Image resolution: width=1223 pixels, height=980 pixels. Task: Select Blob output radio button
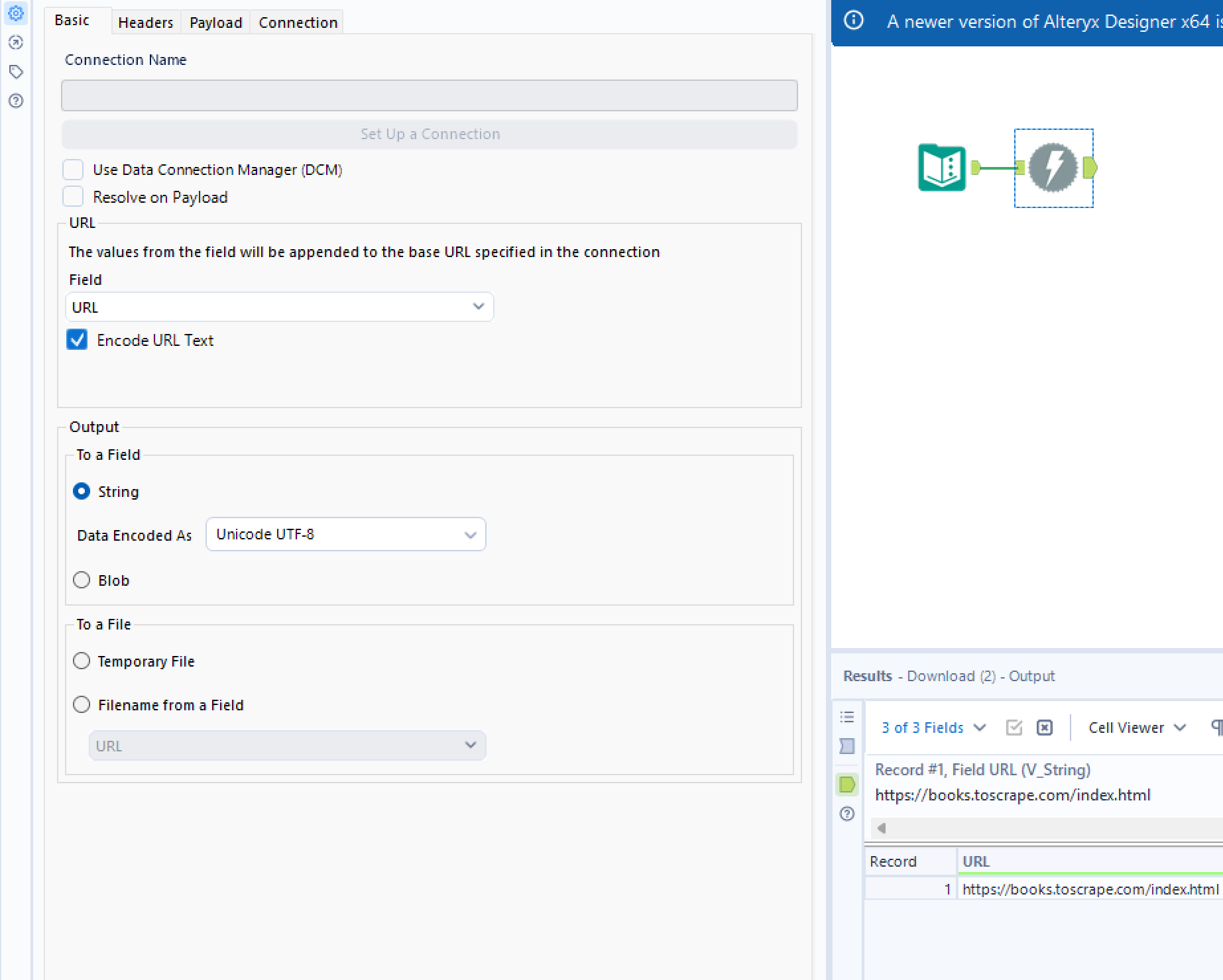click(x=82, y=580)
